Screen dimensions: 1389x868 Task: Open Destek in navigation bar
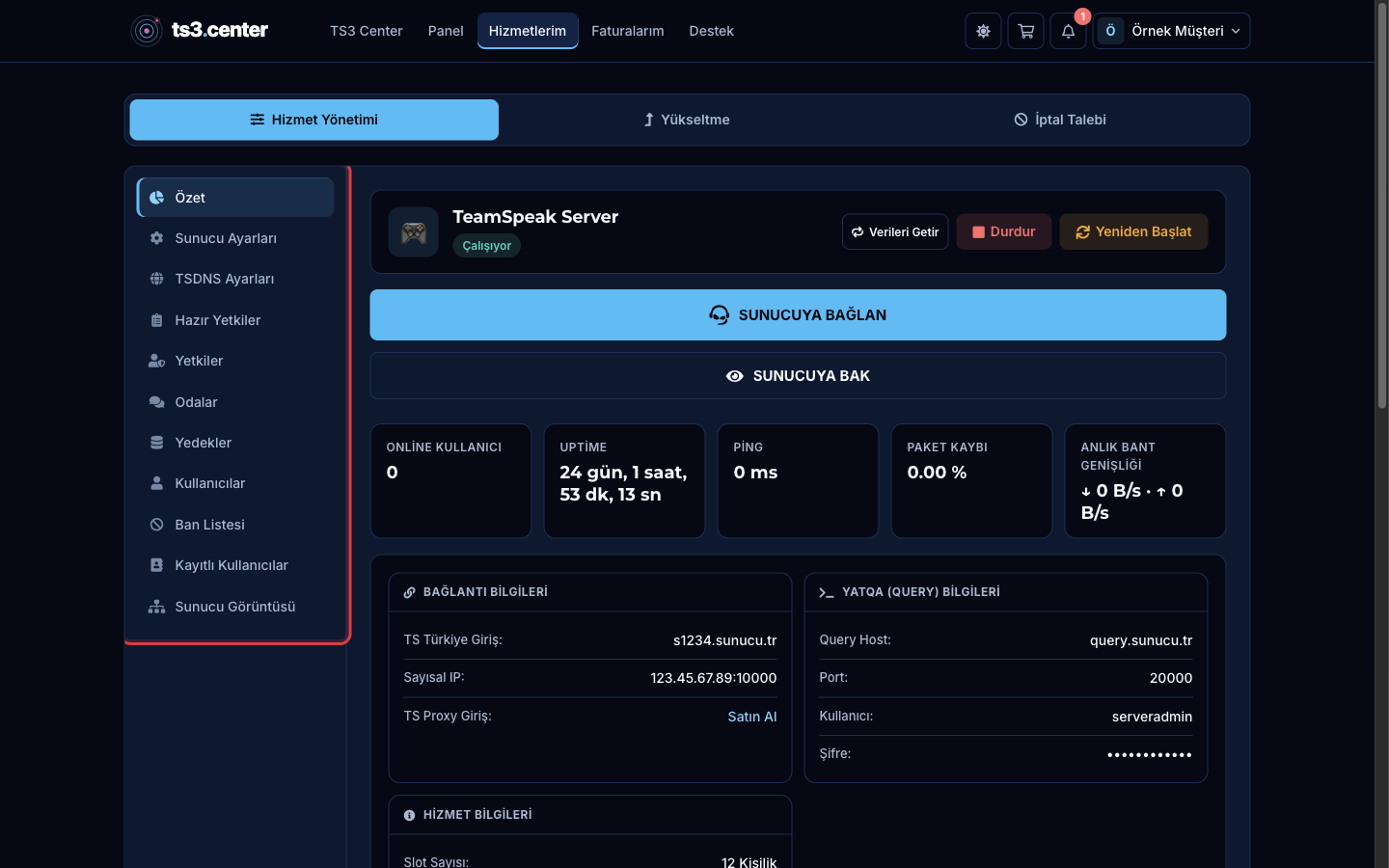click(712, 31)
